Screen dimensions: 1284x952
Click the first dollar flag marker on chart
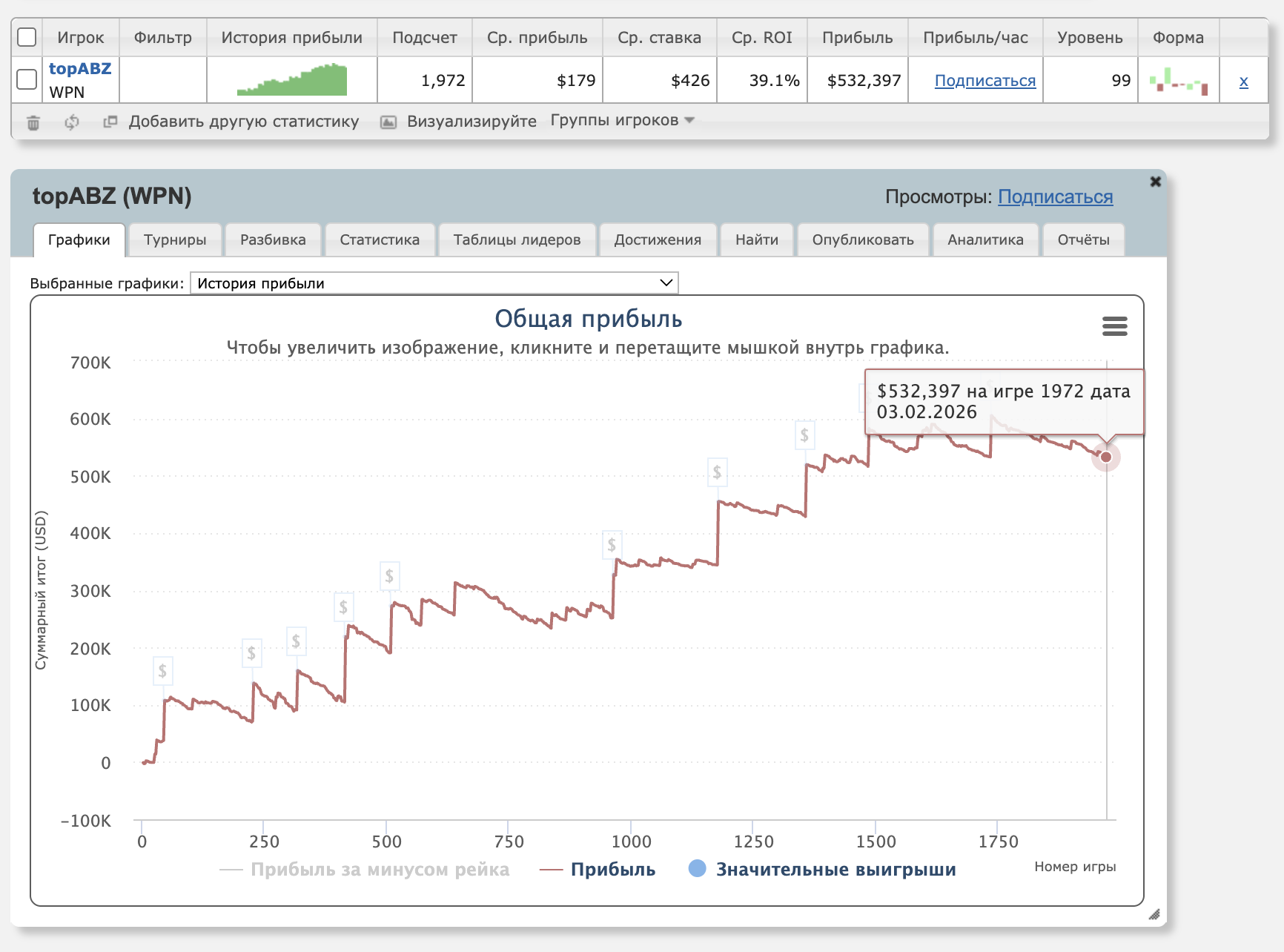click(x=162, y=672)
